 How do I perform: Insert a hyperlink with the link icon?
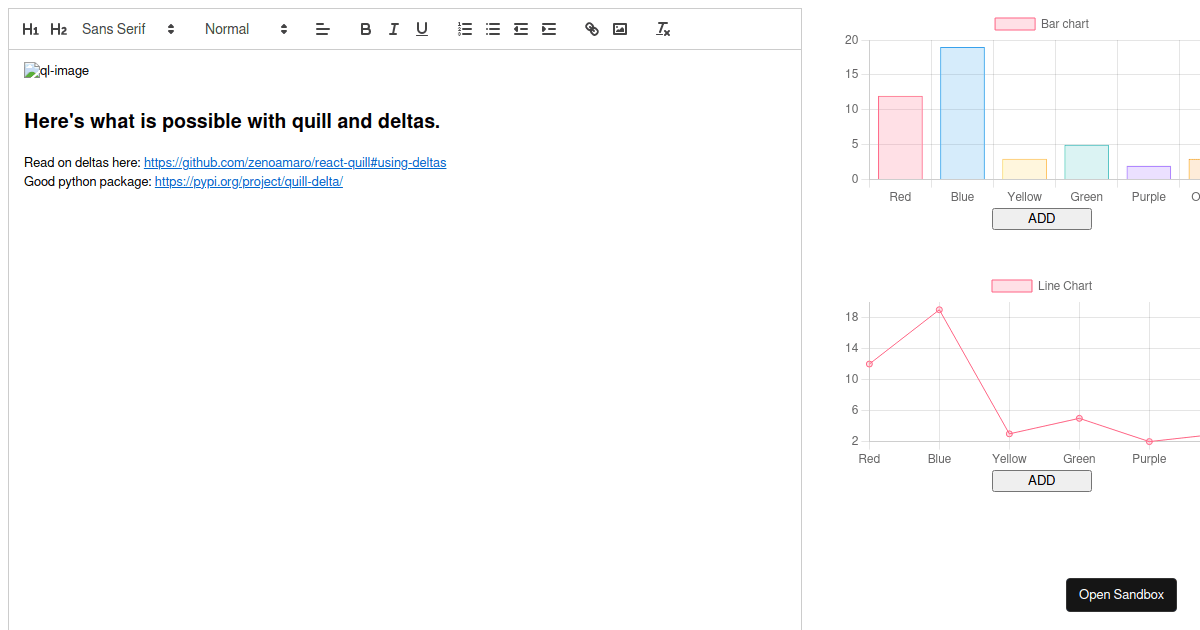tap(591, 29)
